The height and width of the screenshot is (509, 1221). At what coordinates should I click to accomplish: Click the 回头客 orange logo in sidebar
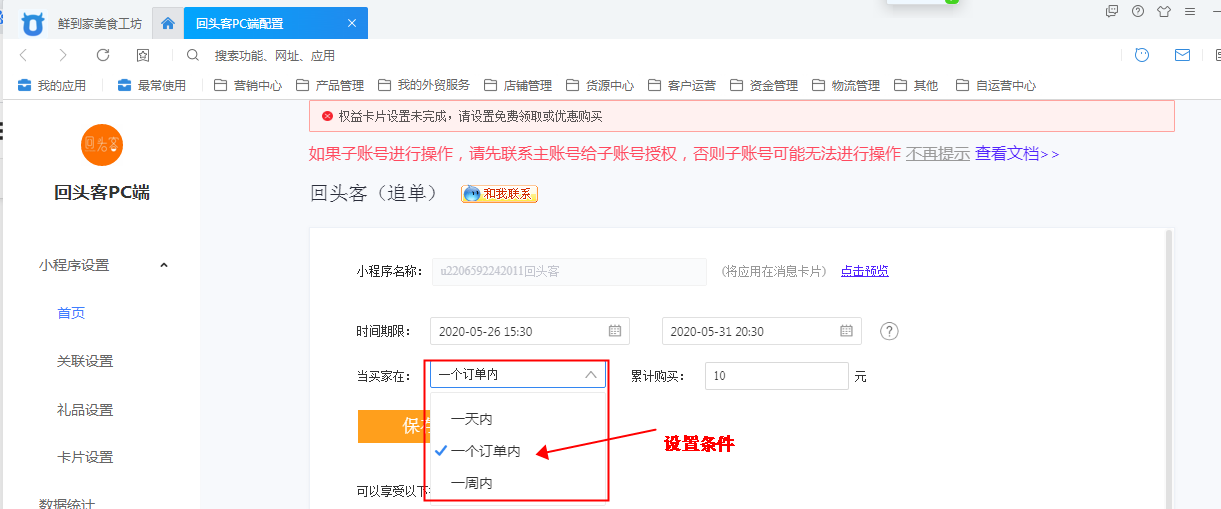pos(101,144)
